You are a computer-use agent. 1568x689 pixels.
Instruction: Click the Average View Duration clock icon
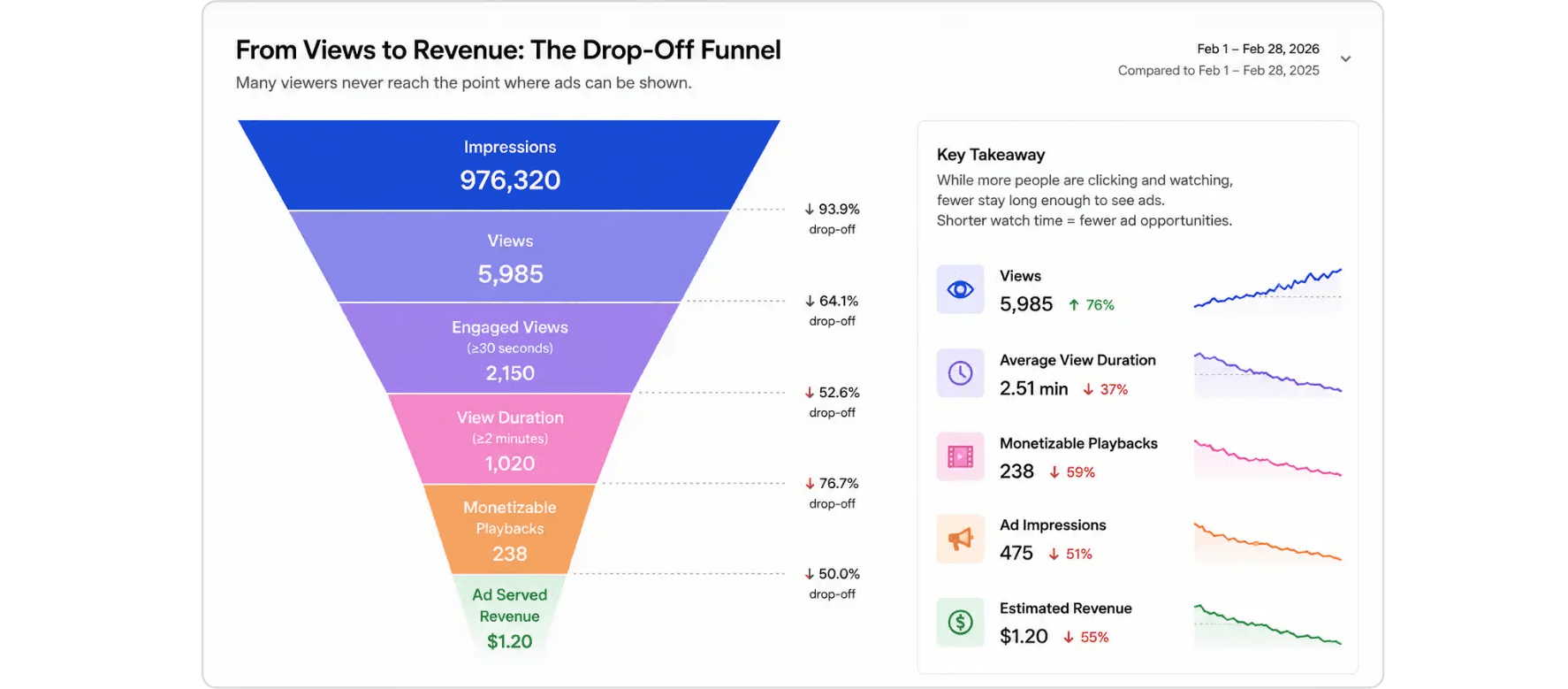(x=960, y=373)
